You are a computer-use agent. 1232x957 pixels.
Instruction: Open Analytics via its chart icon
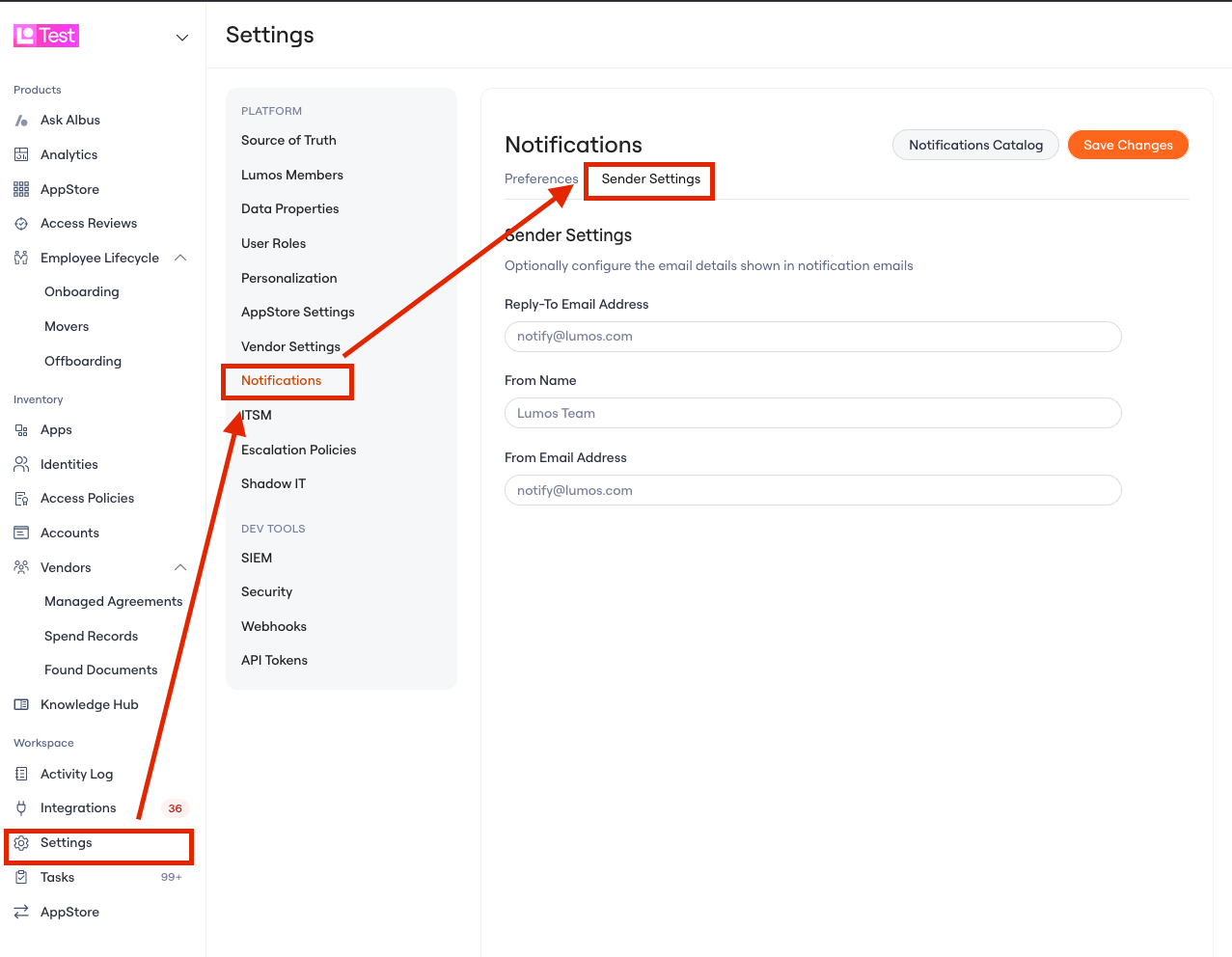(21, 154)
